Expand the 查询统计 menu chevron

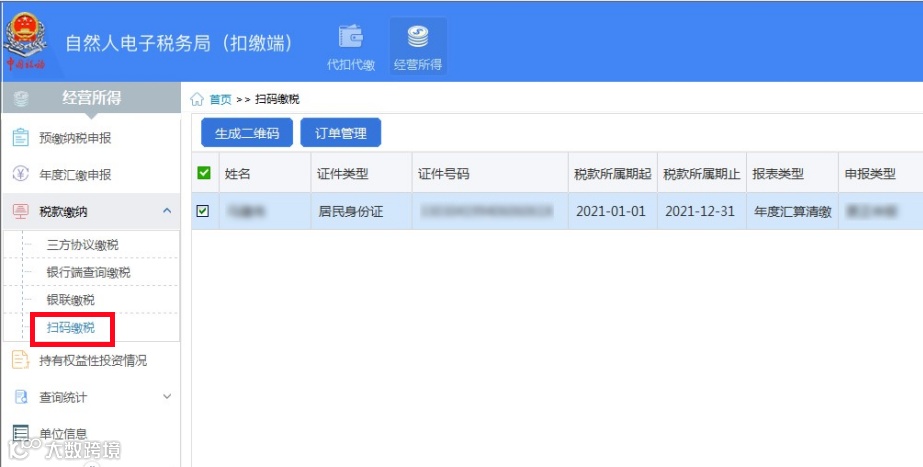167,397
